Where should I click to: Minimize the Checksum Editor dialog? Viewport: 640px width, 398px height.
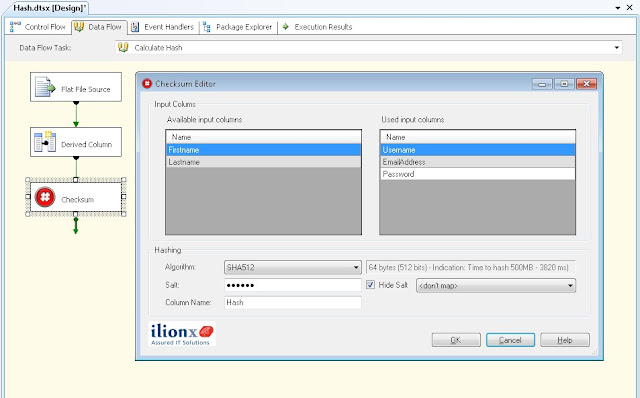point(542,84)
